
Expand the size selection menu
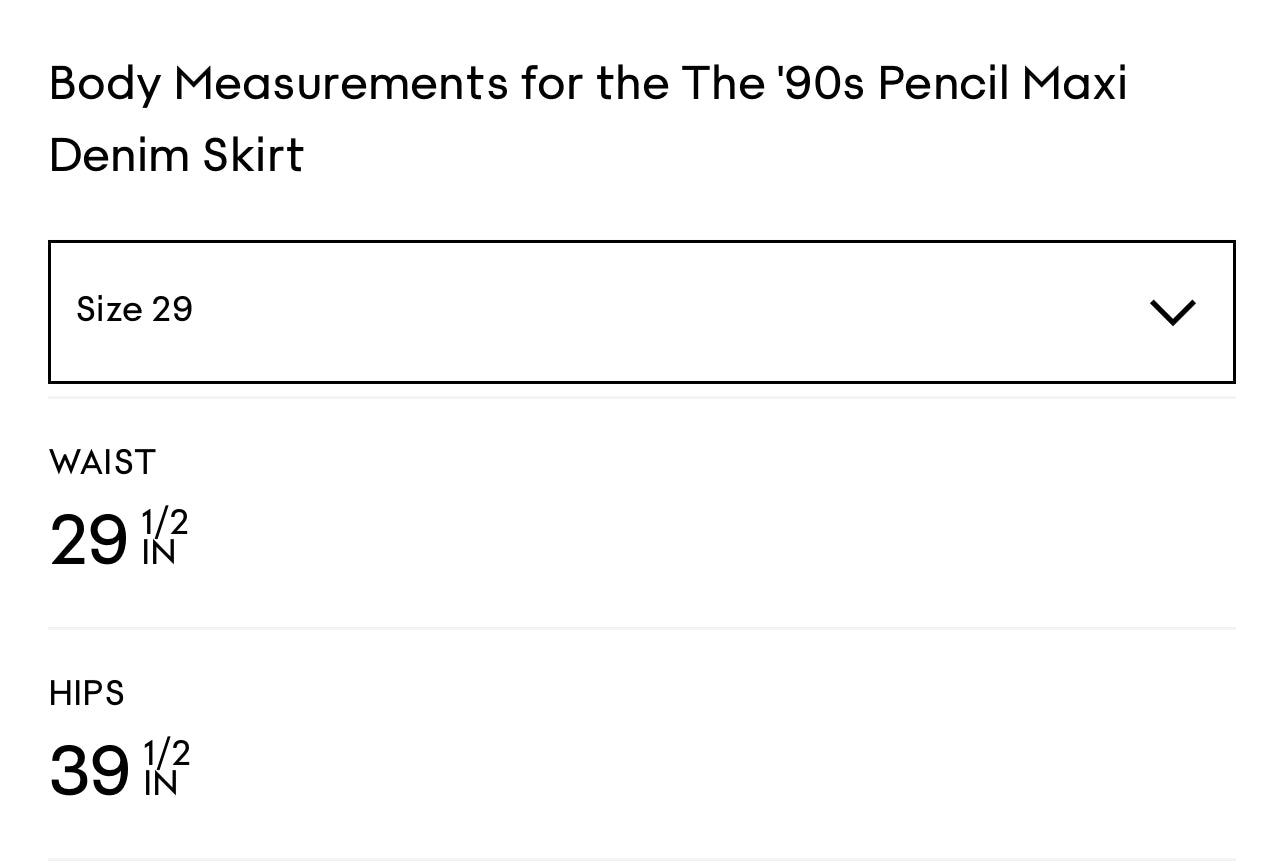642,311
